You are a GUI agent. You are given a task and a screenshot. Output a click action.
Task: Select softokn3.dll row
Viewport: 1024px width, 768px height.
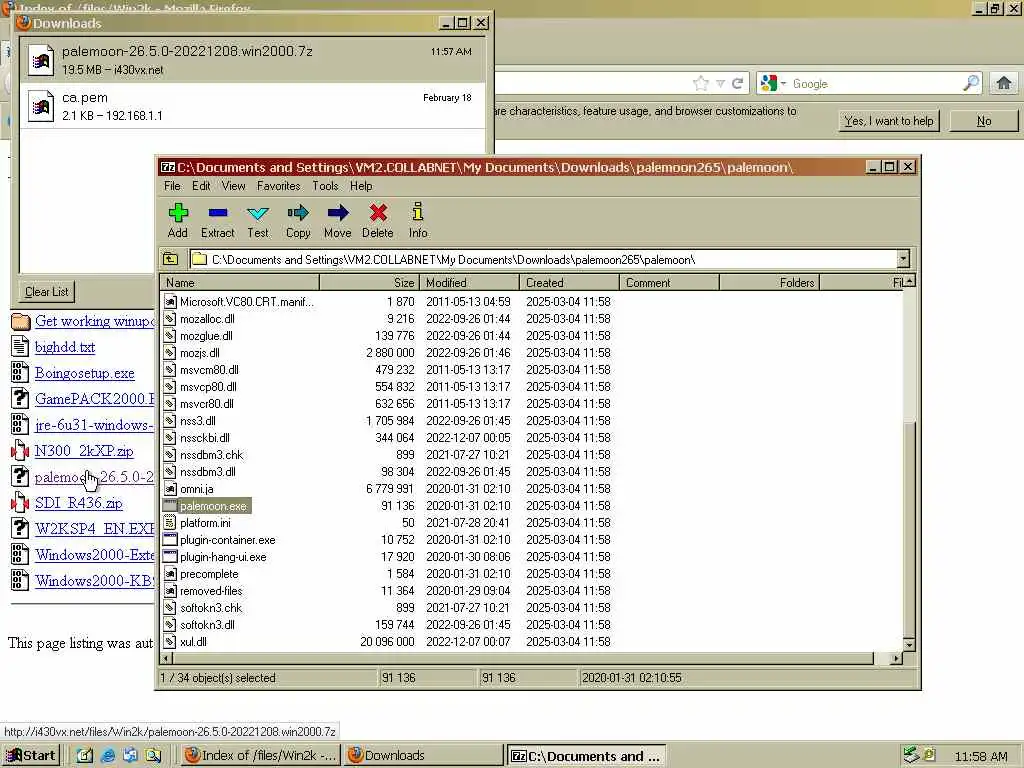pyautogui.click(x=532, y=625)
